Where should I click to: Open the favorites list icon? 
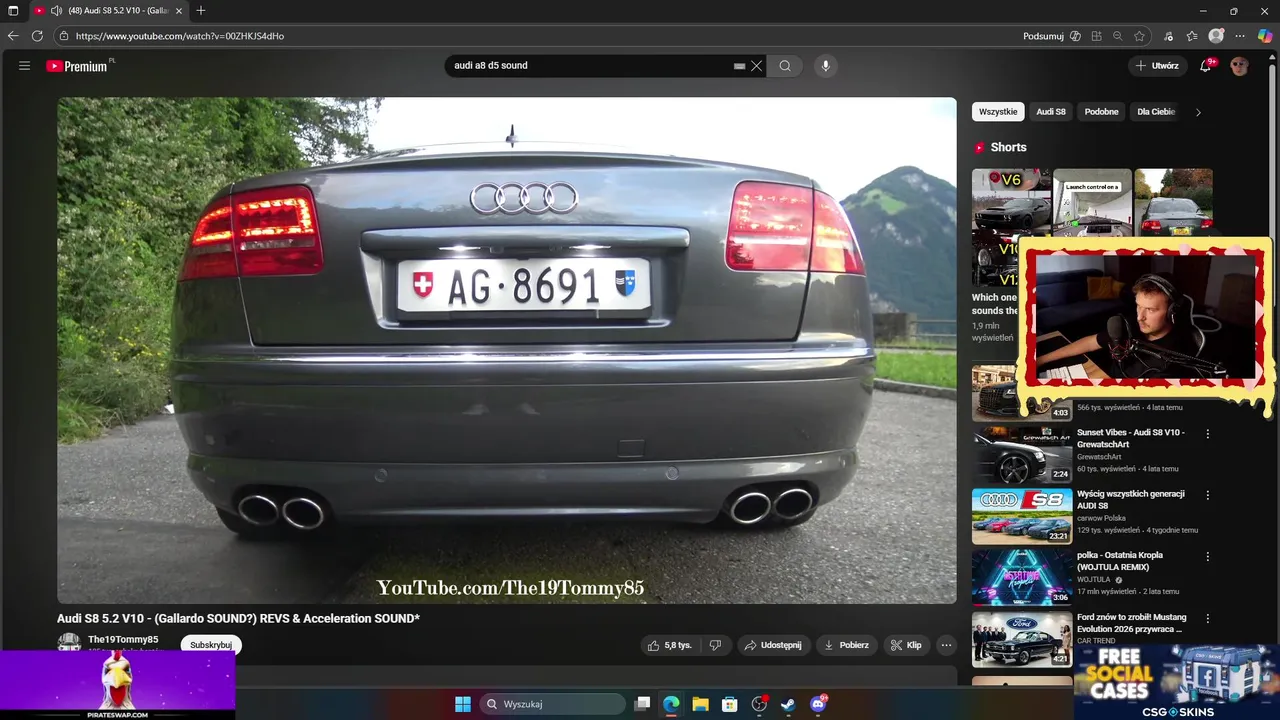1192,36
